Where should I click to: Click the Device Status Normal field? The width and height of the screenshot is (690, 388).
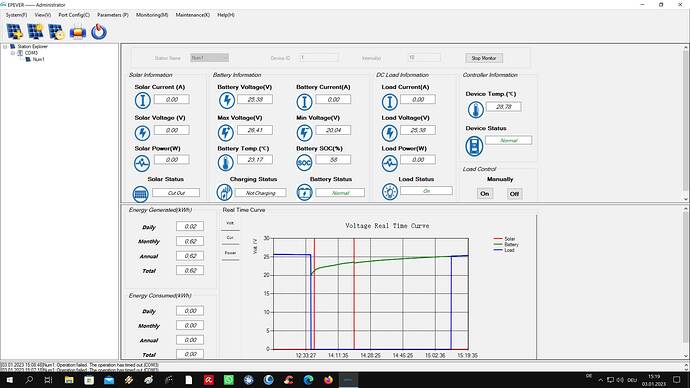click(x=508, y=140)
